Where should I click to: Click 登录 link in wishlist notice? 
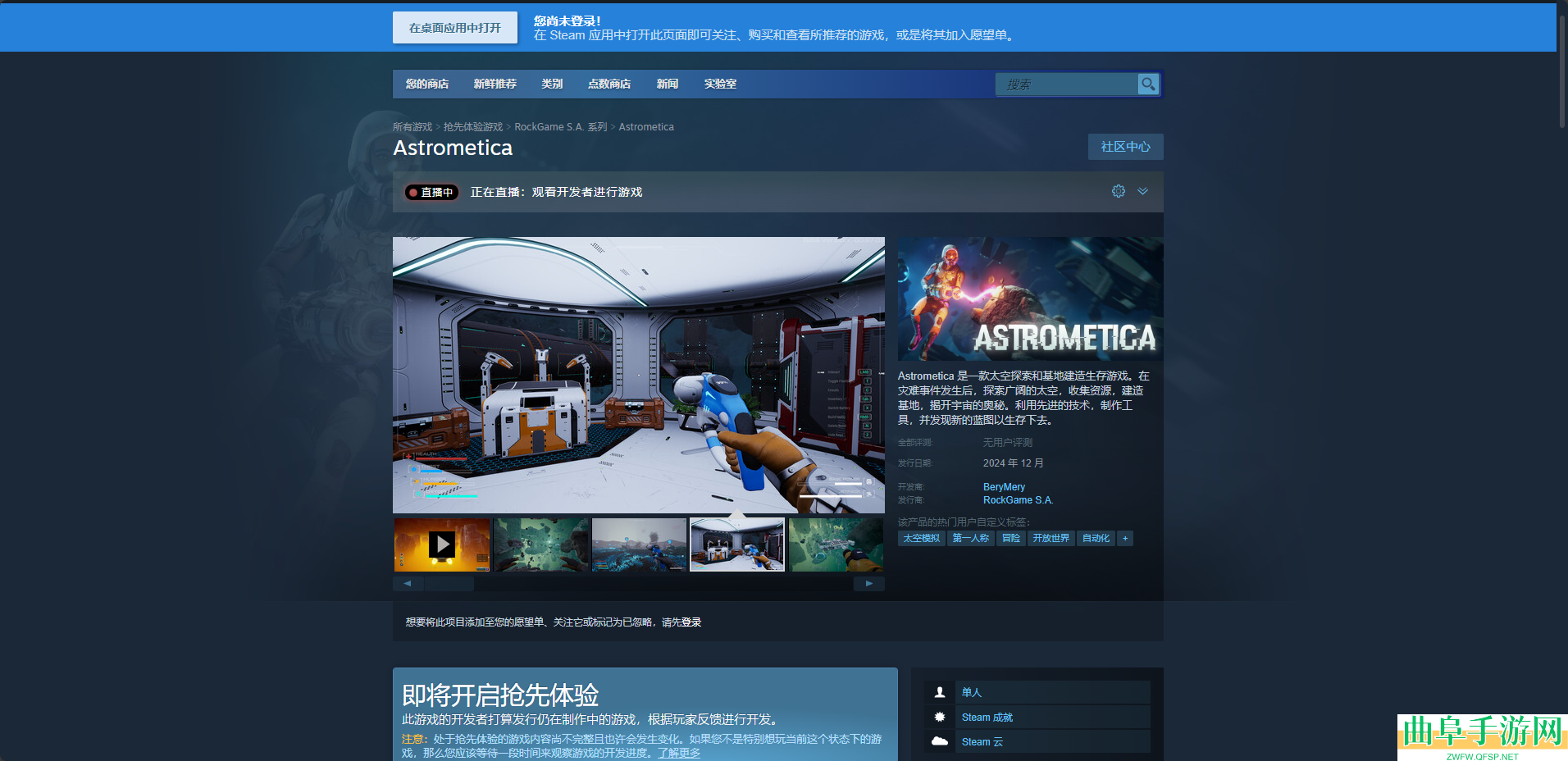click(691, 622)
